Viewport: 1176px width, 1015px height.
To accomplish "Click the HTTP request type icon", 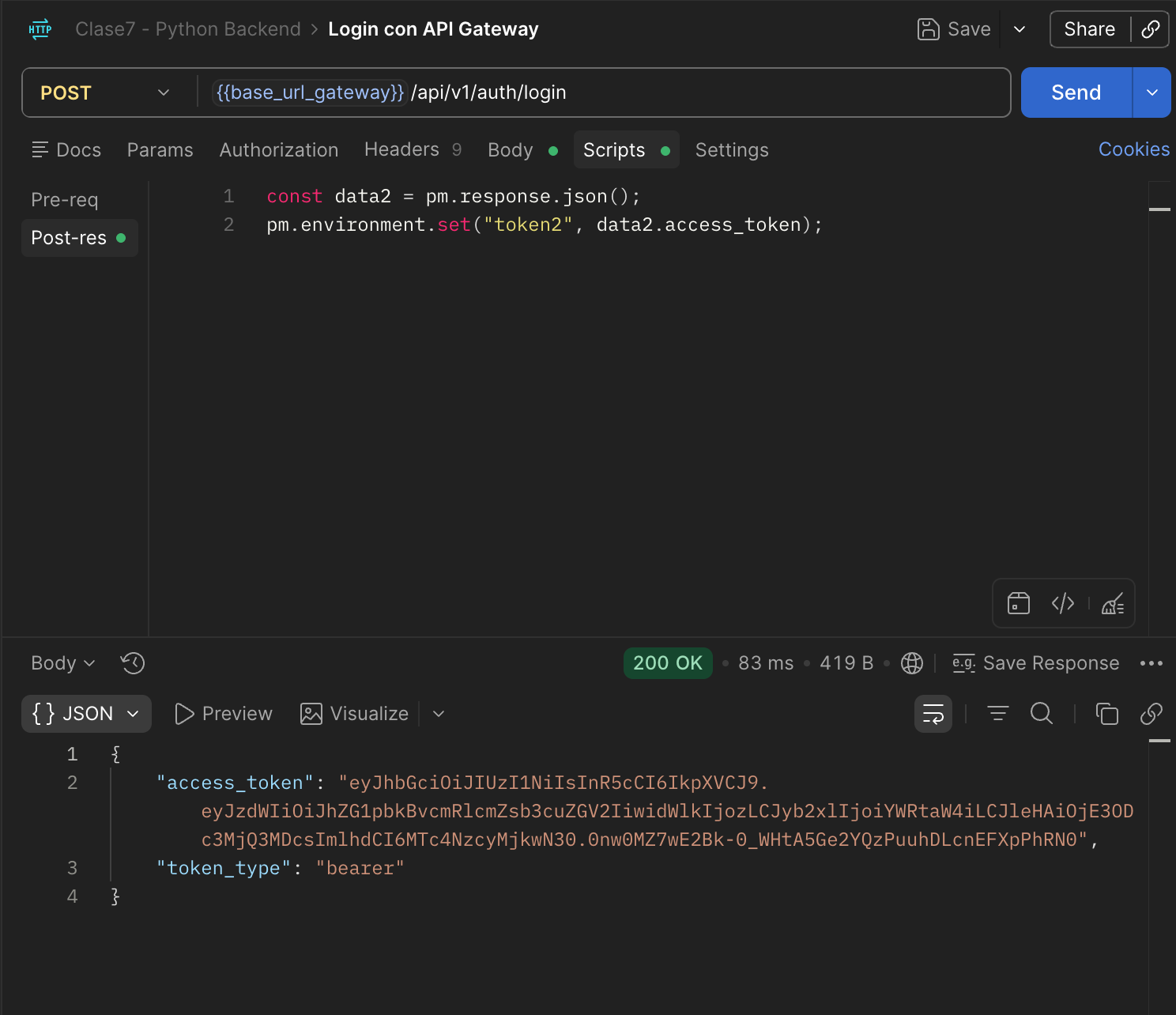I will click(x=40, y=29).
